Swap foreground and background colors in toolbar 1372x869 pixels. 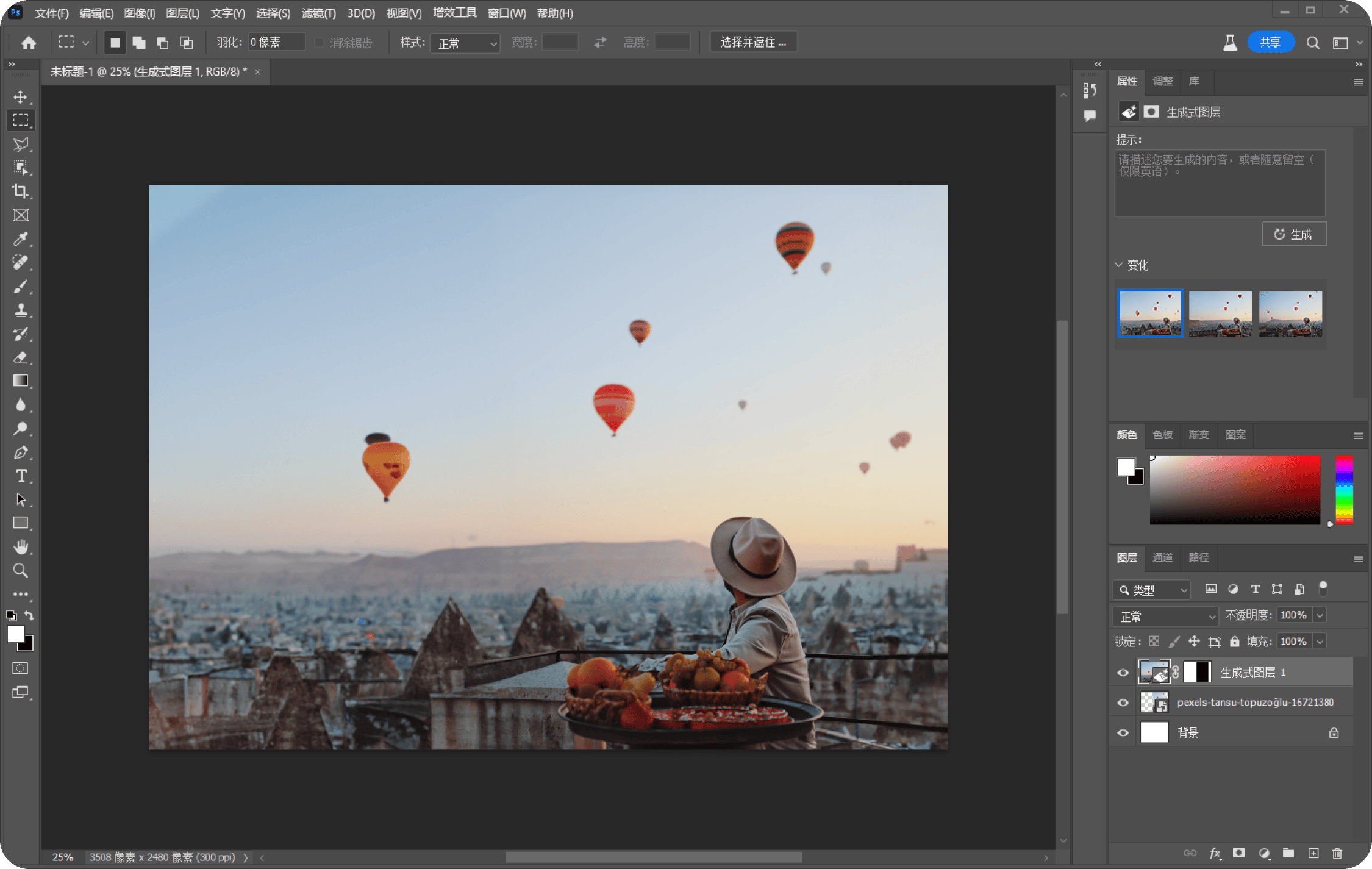tap(29, 616)
